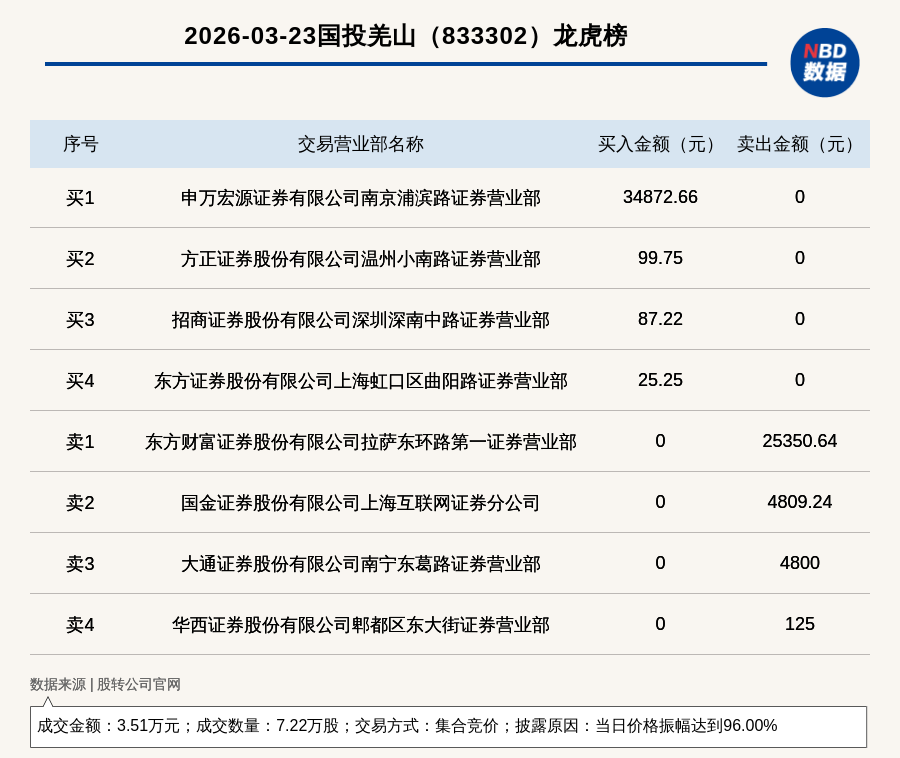
Task: Click the 买入金额（元） column header
Action: click(660, 144)
